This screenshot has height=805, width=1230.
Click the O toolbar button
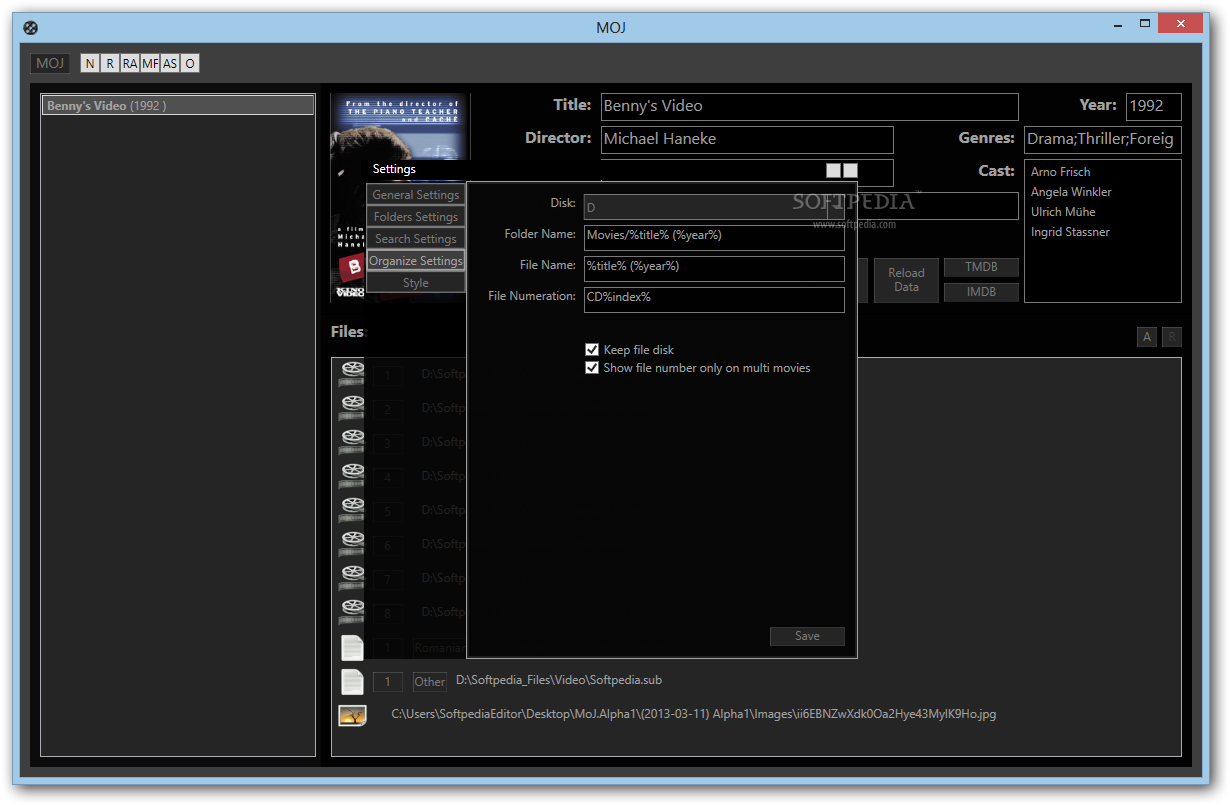click(190, 63)
